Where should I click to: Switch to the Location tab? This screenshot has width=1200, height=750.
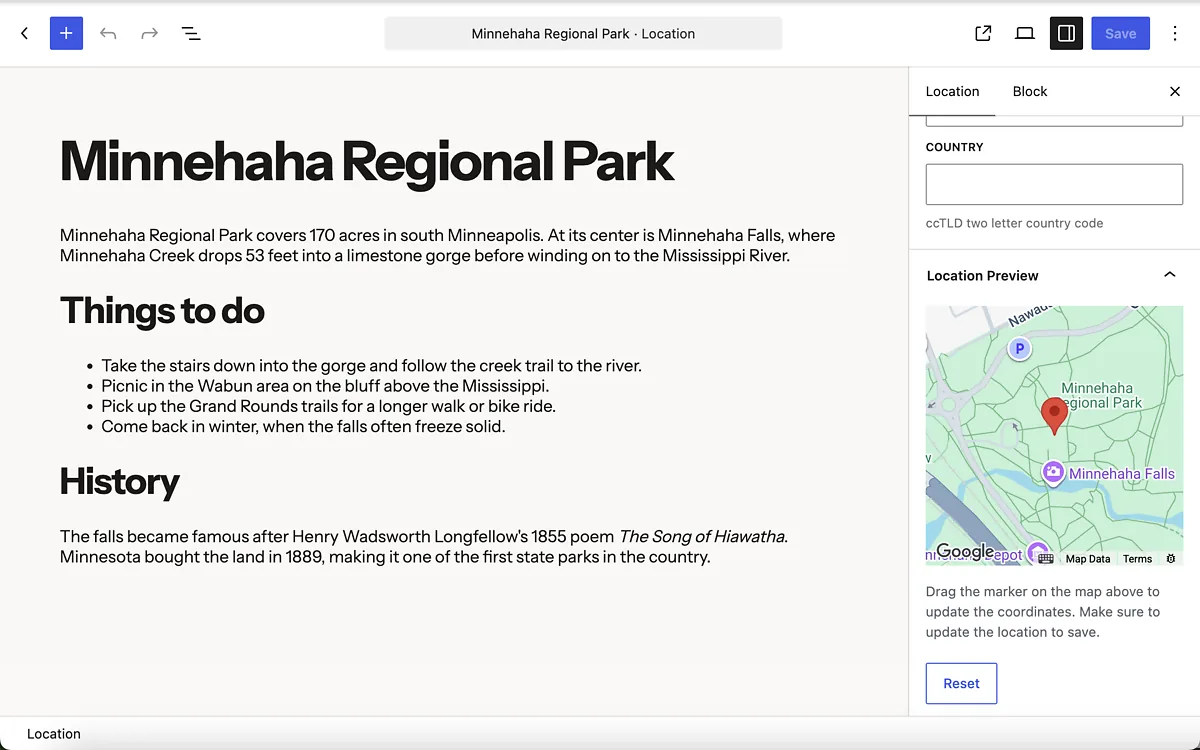pos(952,91)
